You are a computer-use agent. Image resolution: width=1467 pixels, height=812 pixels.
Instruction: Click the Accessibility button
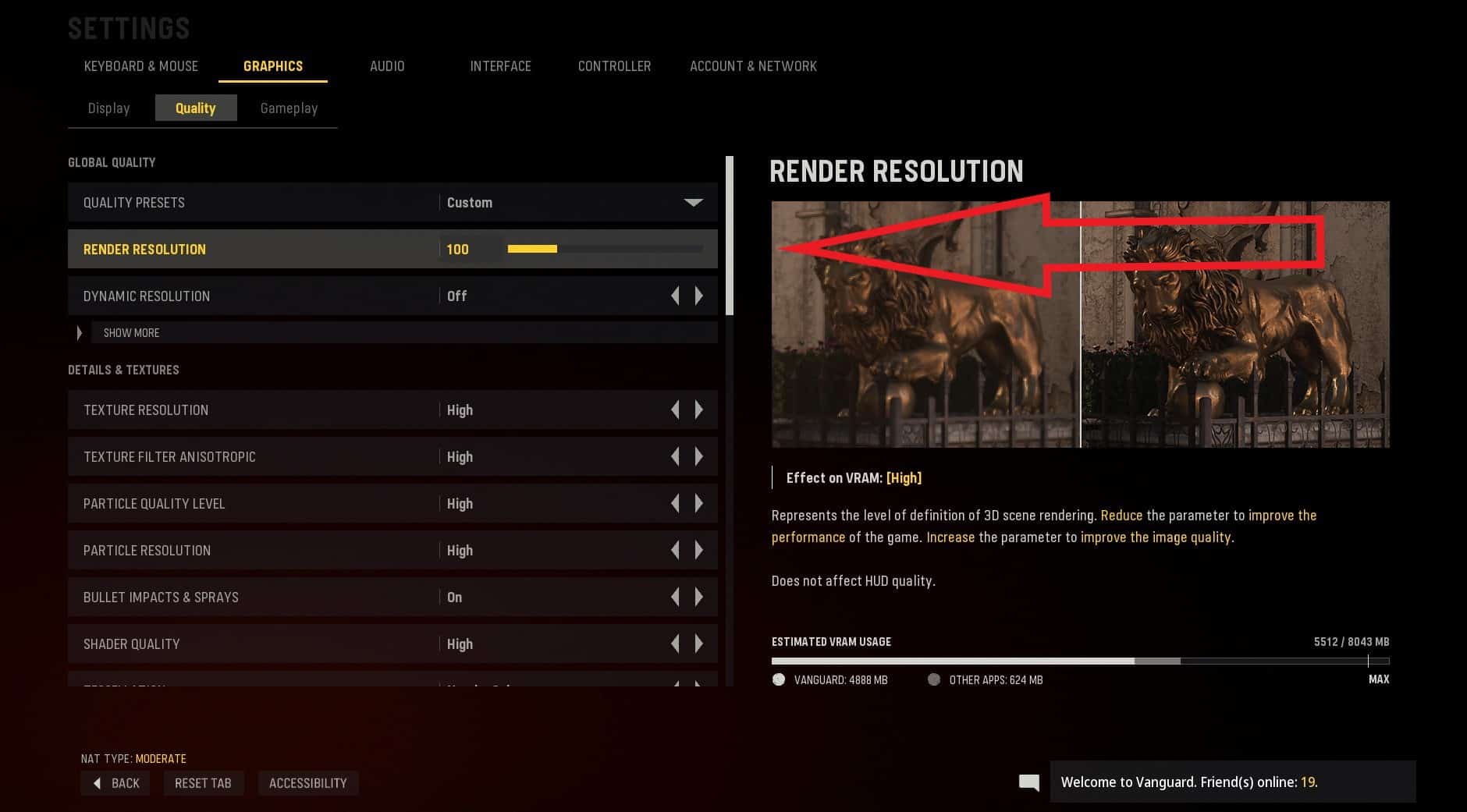[308, 783]
